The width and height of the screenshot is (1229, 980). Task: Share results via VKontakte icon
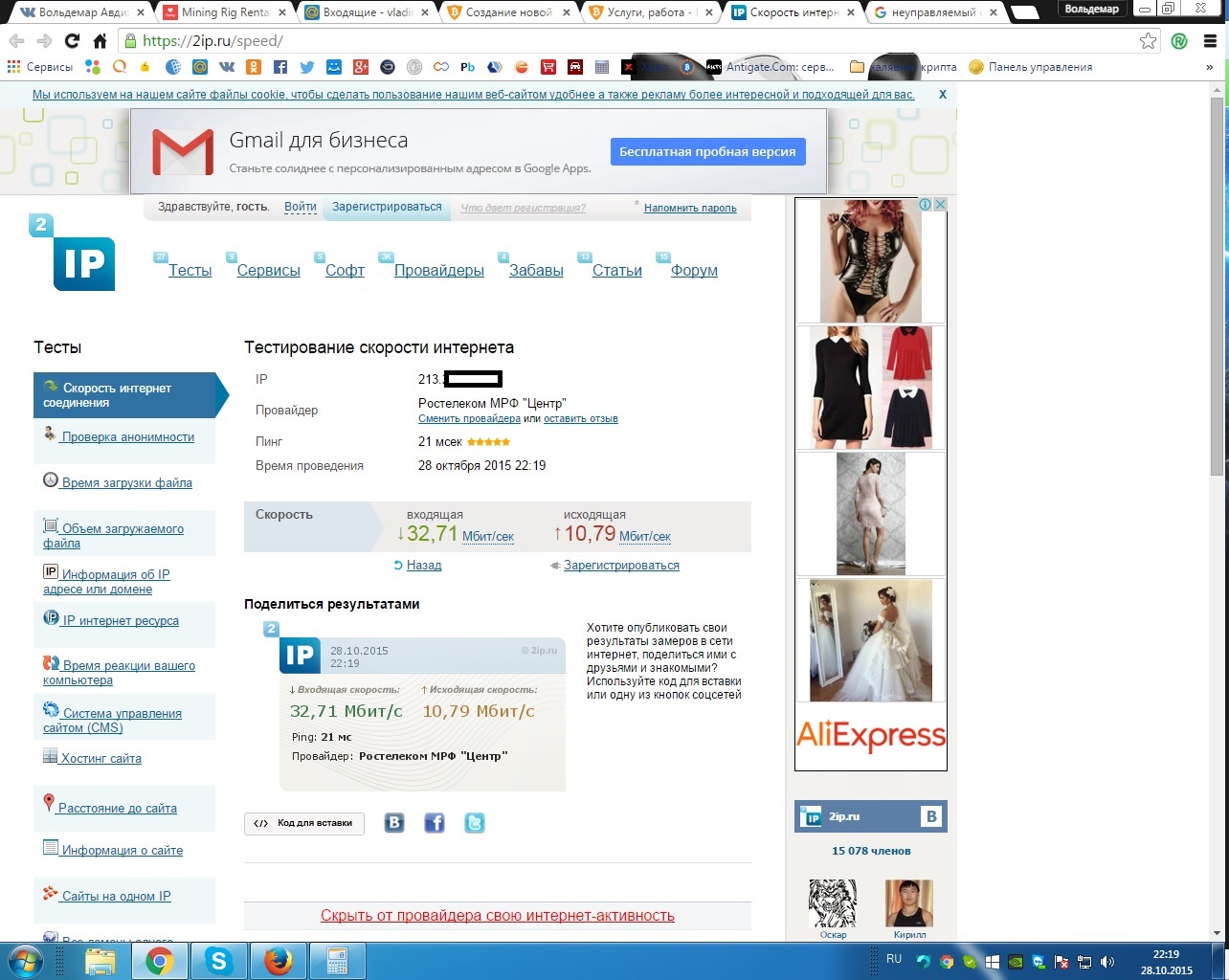point(394,823)
